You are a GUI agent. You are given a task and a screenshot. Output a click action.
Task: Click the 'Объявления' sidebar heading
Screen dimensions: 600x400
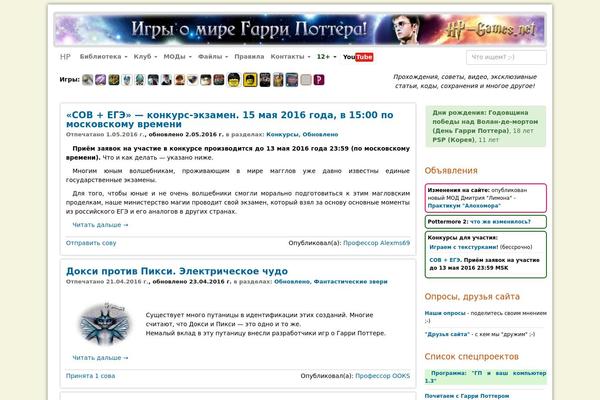[x=451, y=170]
